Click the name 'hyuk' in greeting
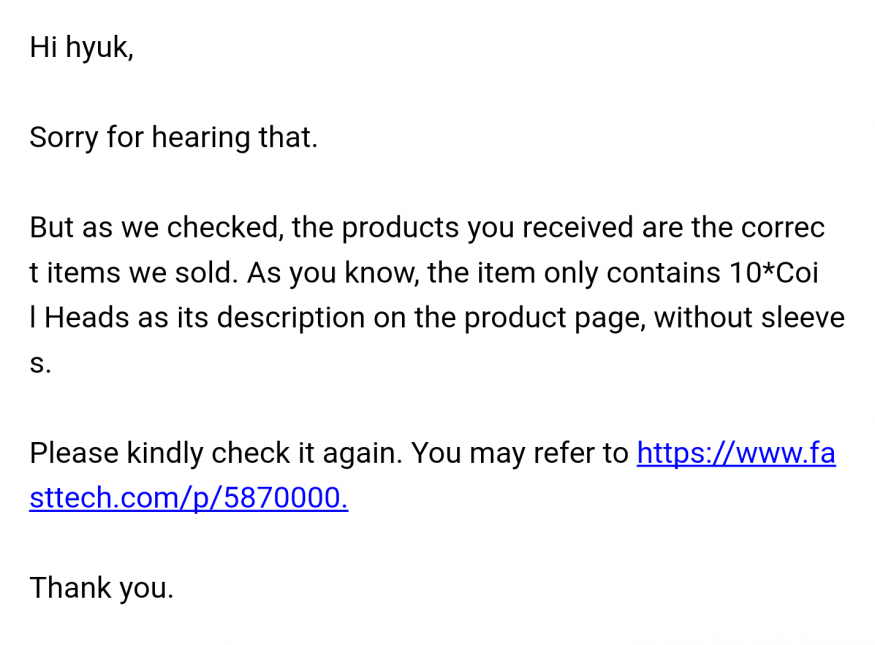 pos(98,47)
